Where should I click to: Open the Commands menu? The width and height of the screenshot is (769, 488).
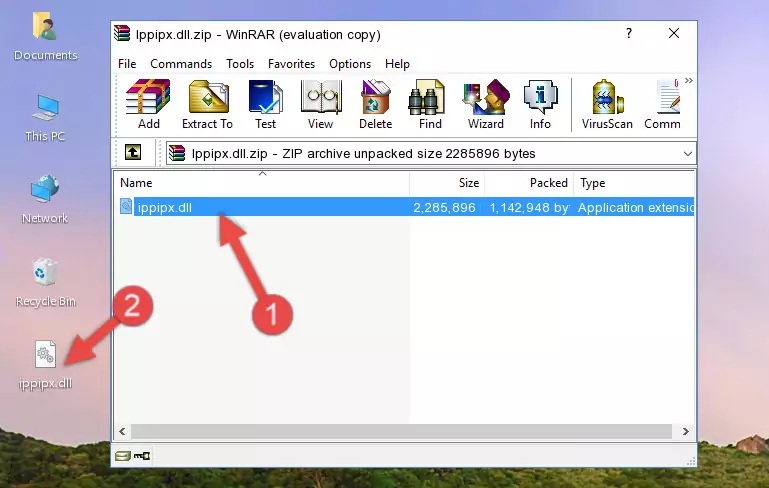(181, 64)
